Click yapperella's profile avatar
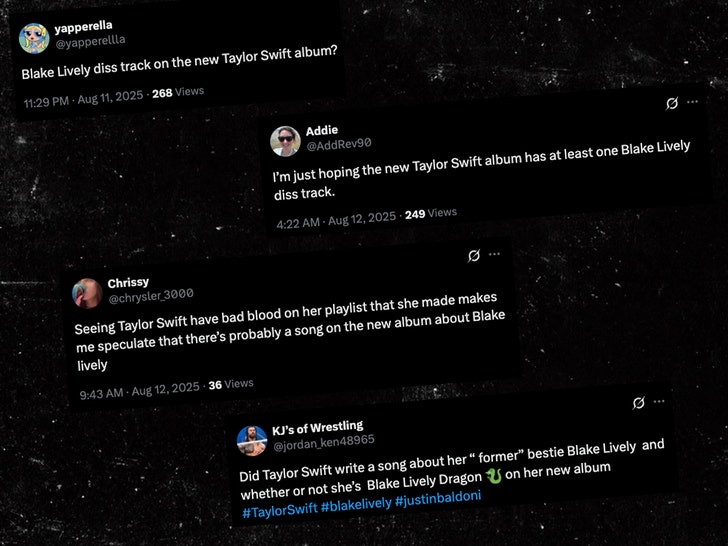The image size is (728, 546). tap(37, 35)
